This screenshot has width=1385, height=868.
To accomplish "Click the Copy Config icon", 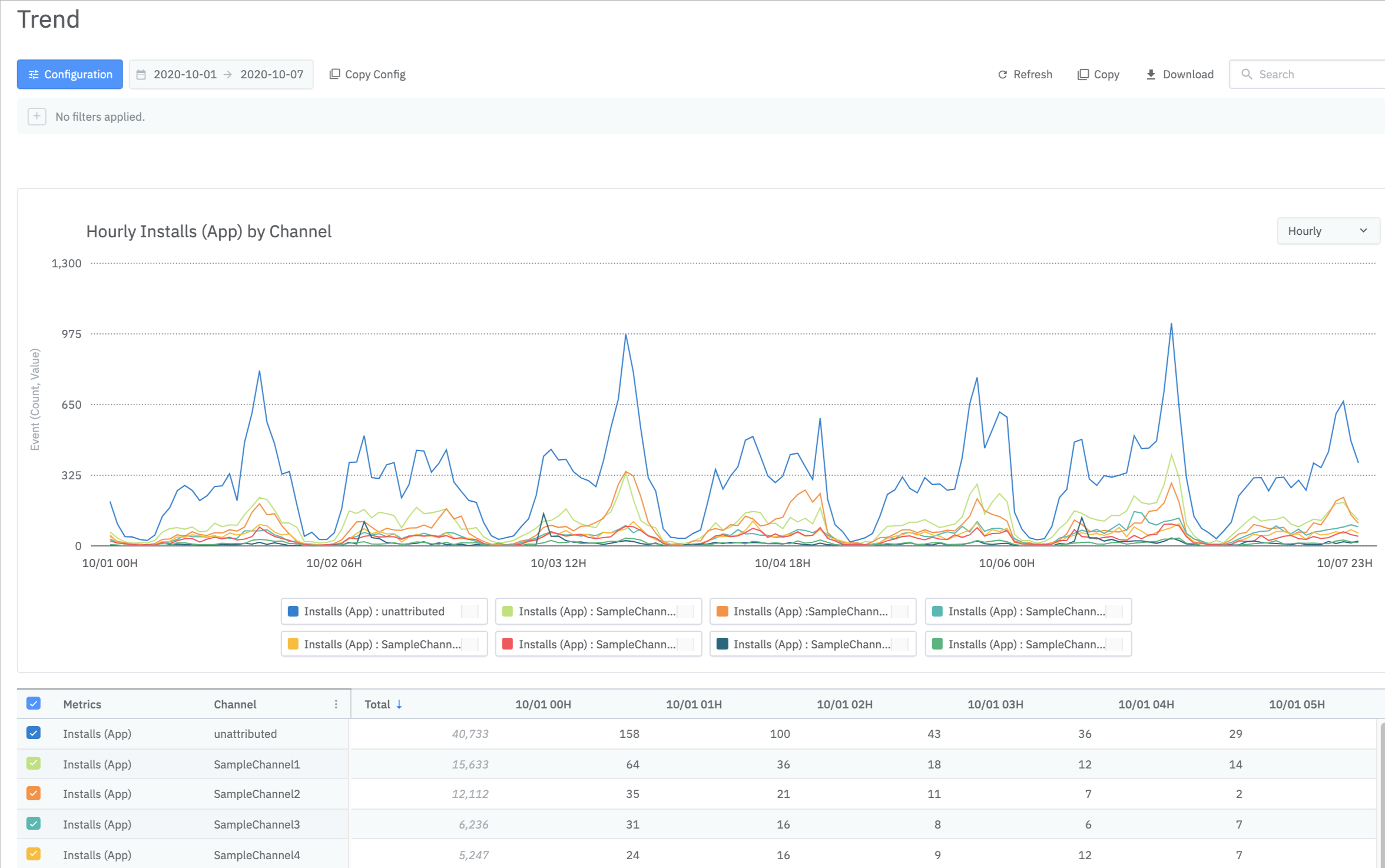I will (x=334, y=74).
